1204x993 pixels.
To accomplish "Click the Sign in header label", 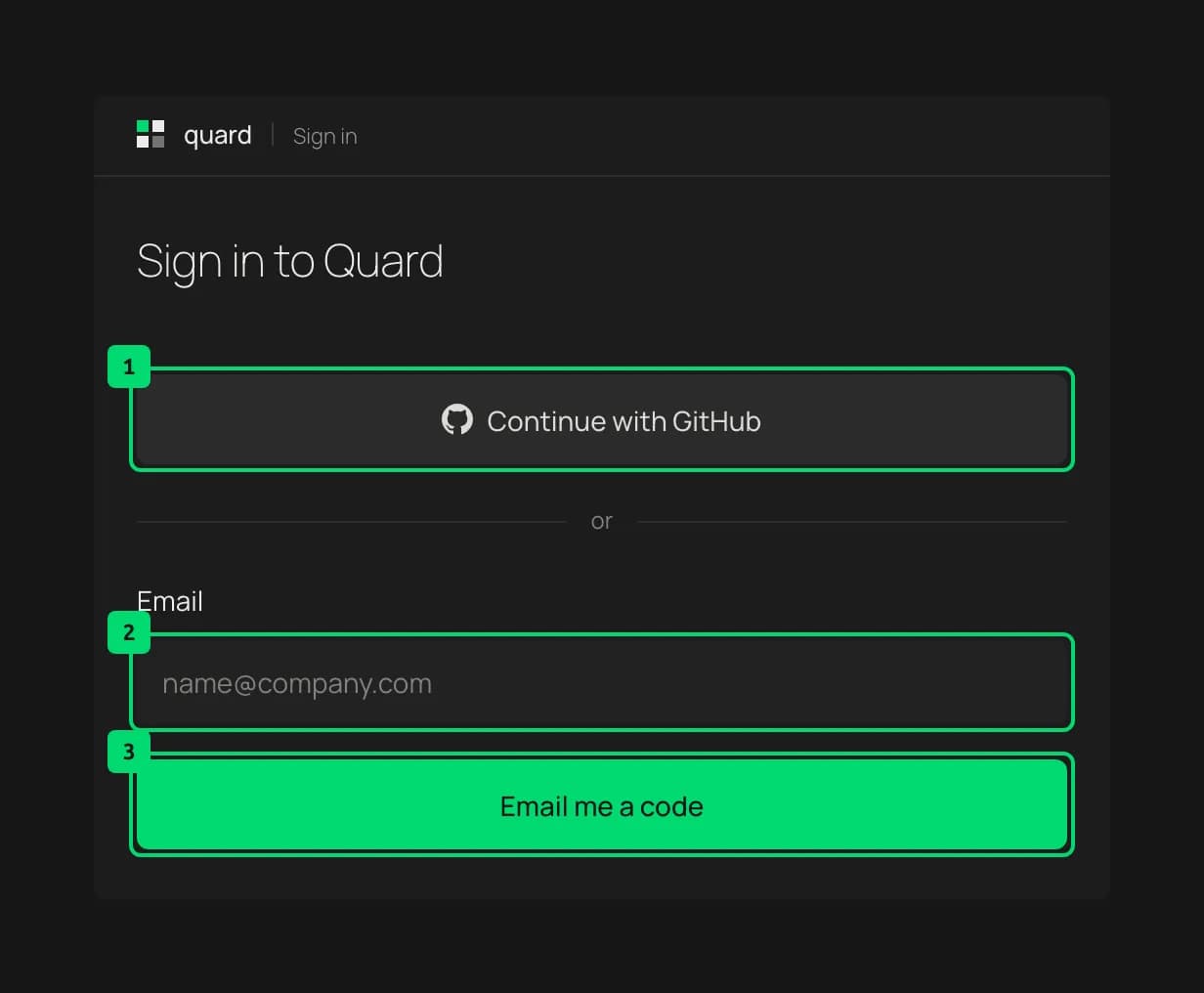I will pos(325,136).
